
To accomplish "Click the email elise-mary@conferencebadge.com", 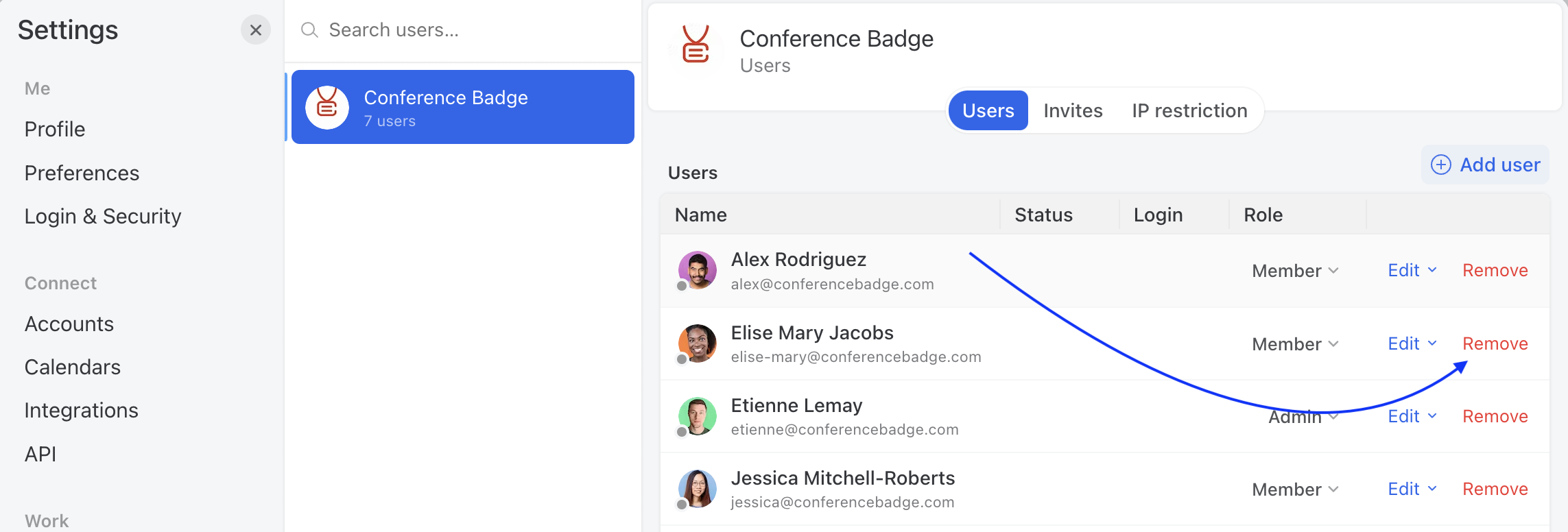I will pyautogui.click(x=856, y=356).
